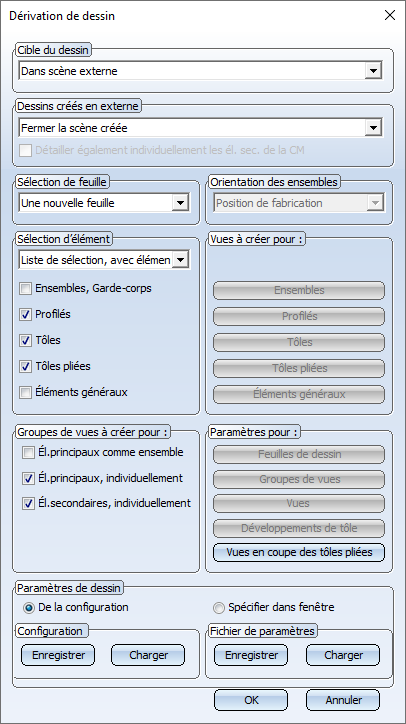Open the Cible du dessin dropdown
This screenshot has height=724, width=406.
[x=200, y=71]
